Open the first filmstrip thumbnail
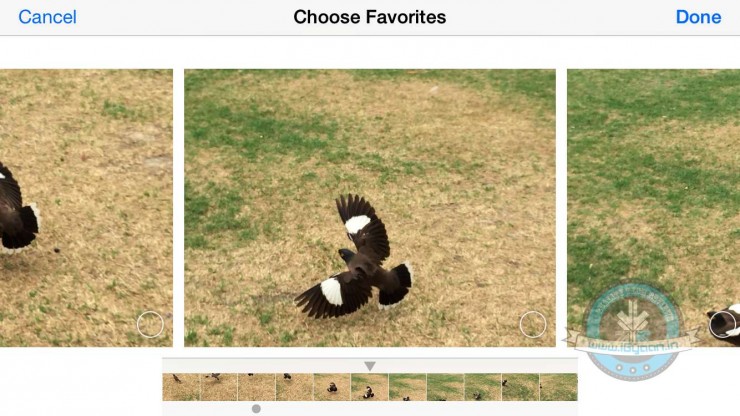This screenshot has height=416, width=740. (x=181, y=387)
